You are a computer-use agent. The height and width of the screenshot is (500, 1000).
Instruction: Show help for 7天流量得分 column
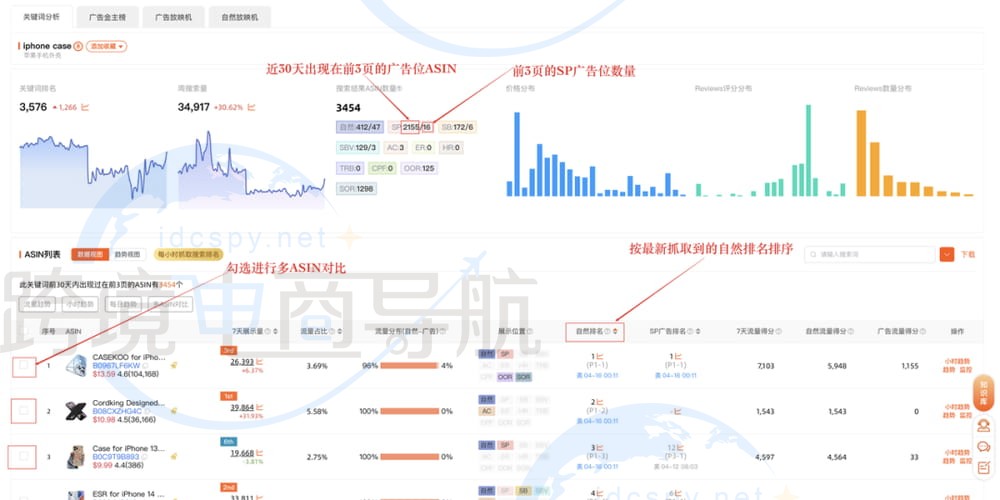(x=777, y=332)
